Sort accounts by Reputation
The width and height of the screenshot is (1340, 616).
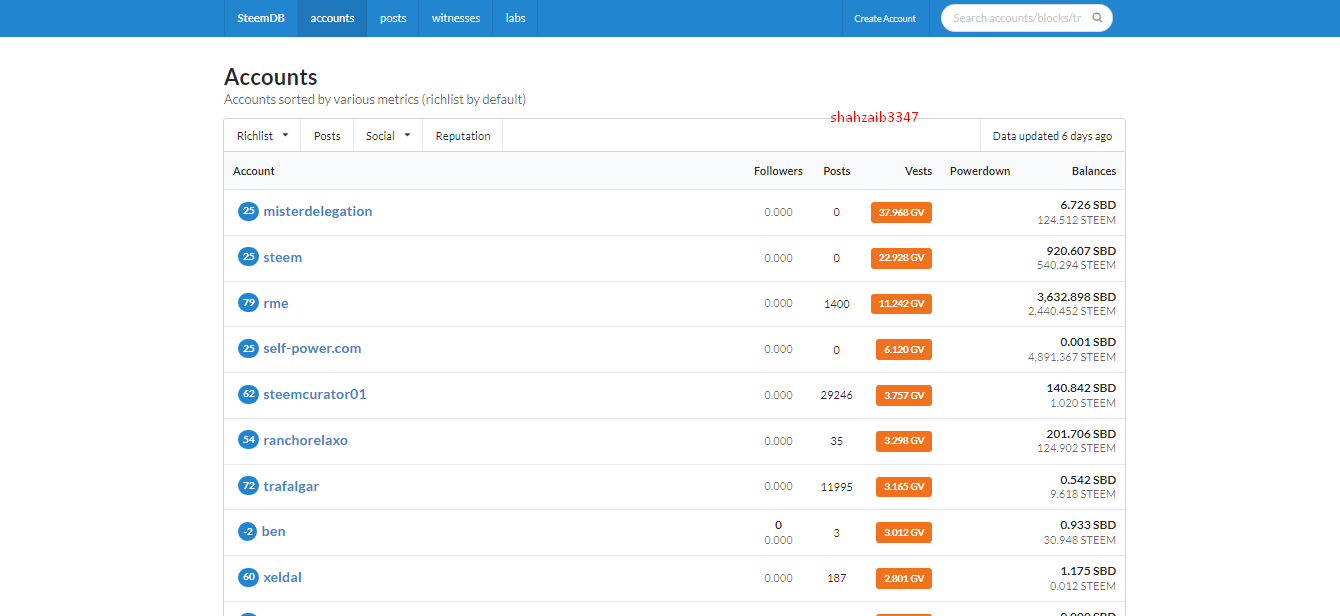(x=463, y=136)
